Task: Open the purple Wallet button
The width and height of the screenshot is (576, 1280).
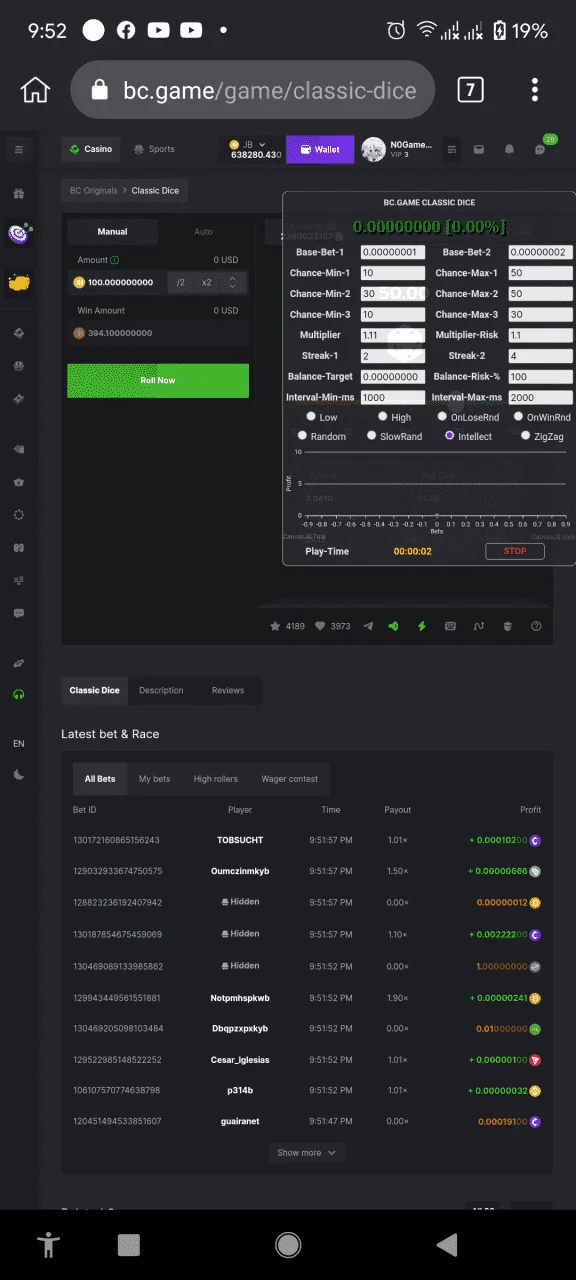Action: coord(320,150)
